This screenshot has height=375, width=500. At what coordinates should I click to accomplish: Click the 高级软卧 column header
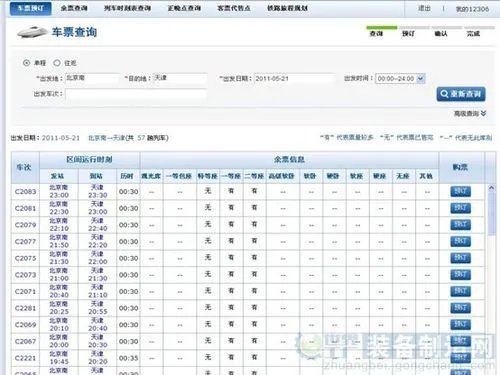pos(282,176)
